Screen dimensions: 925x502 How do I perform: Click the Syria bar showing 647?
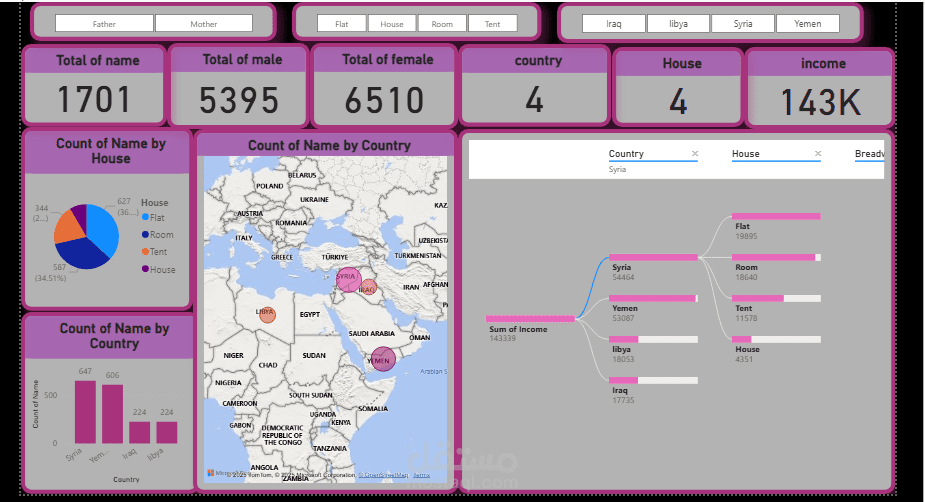85,412
